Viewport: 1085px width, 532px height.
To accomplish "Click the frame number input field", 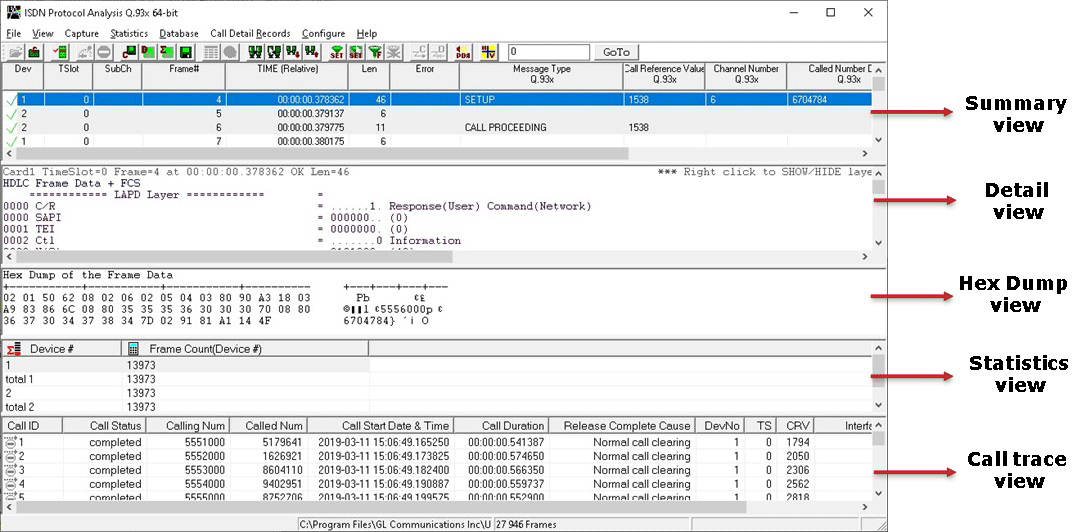I will tap(549, 53).
